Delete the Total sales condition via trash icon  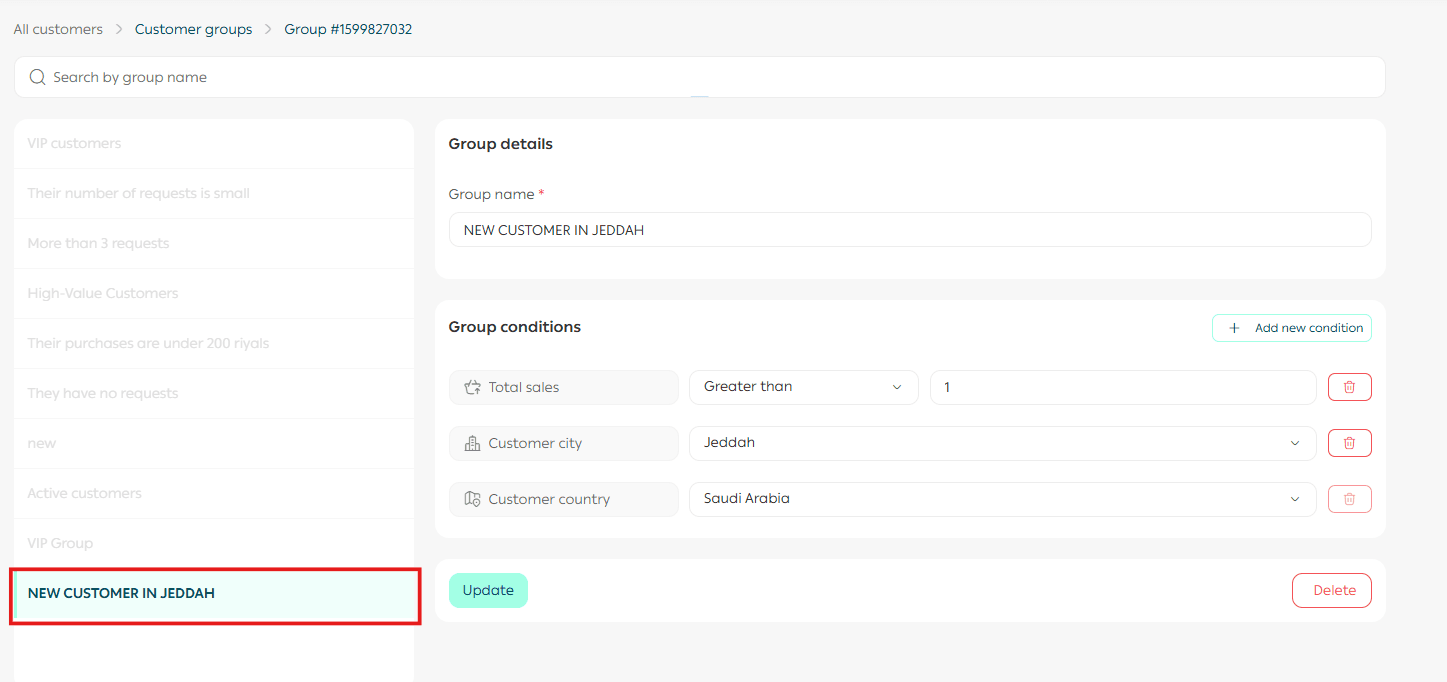pyautogui.click(x=1349, y=387)
